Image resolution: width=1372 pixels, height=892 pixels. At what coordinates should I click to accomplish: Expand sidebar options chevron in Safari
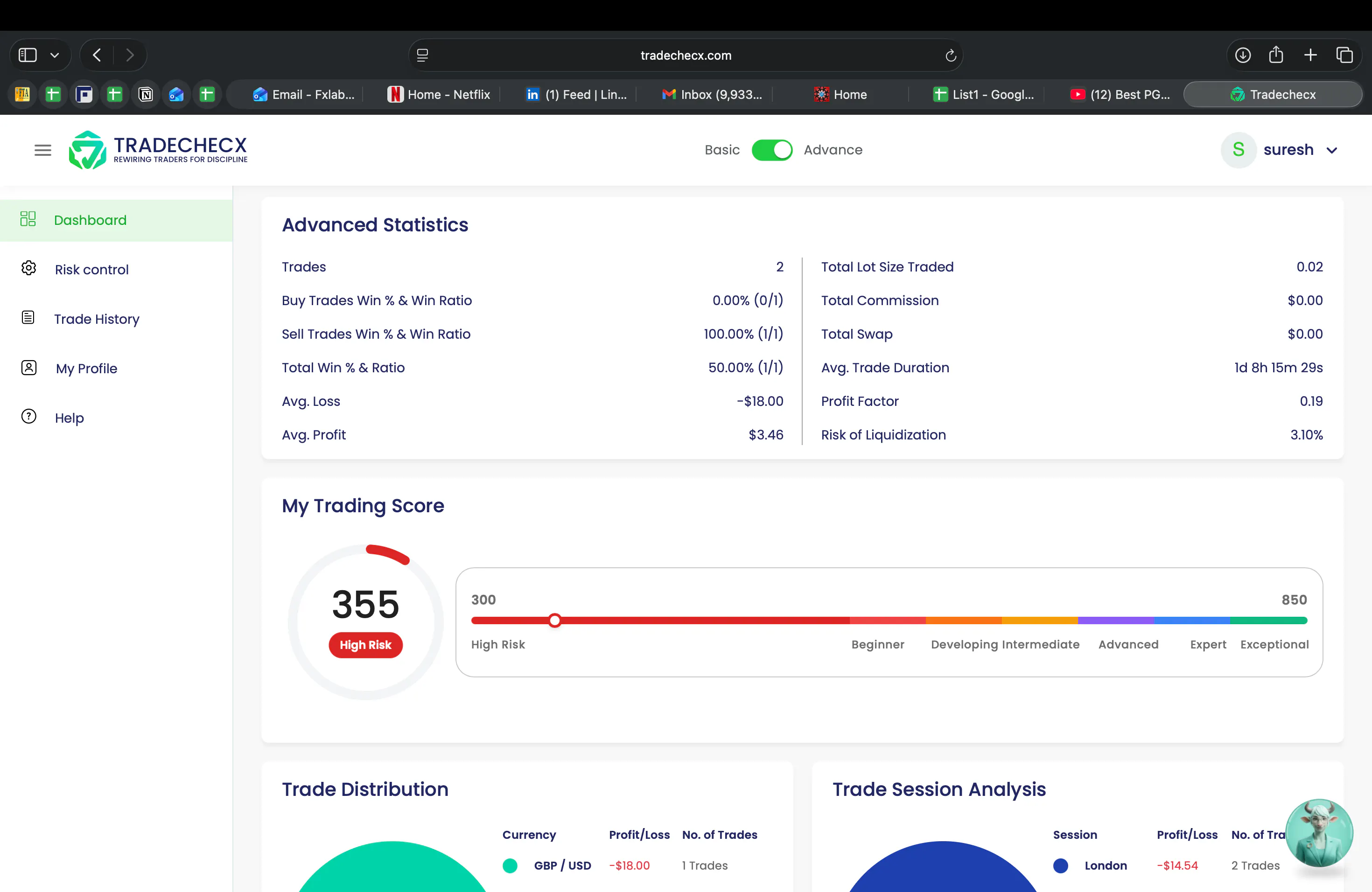pyautogui.click(x=55, y=56)
